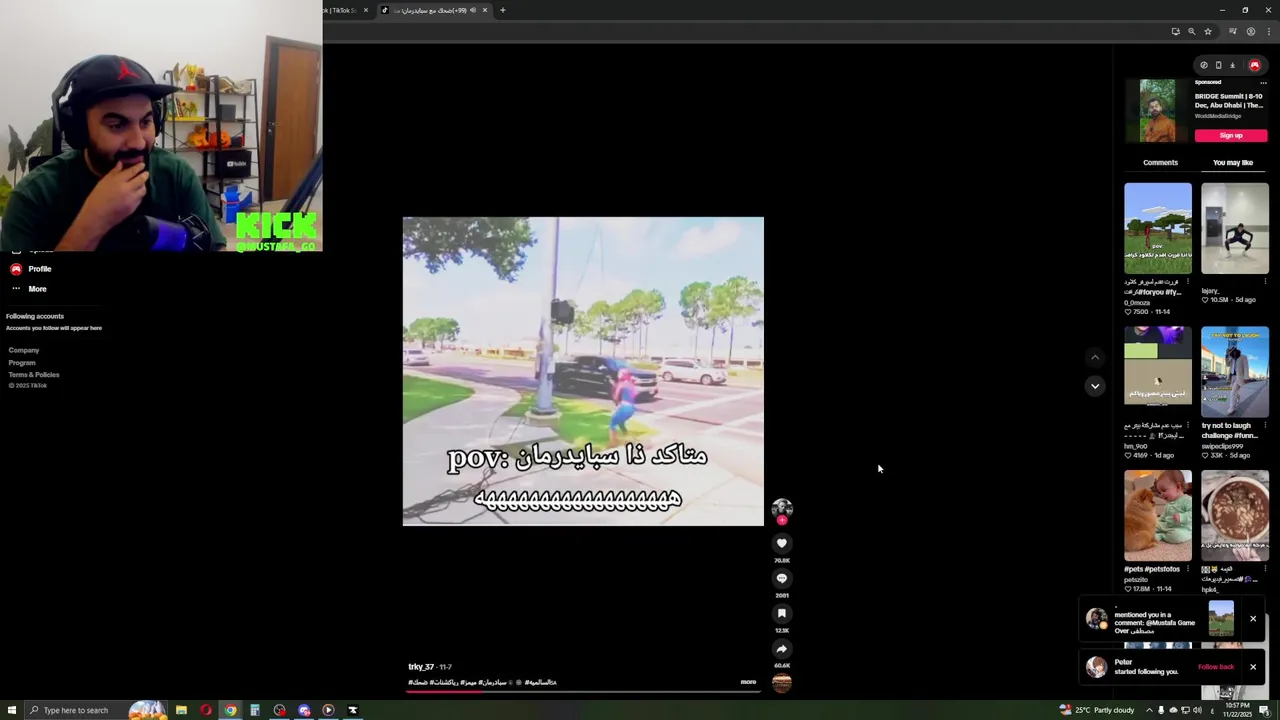Open Chrome profile icon
Screen dimensions: 1280x720
[1250, 32]
